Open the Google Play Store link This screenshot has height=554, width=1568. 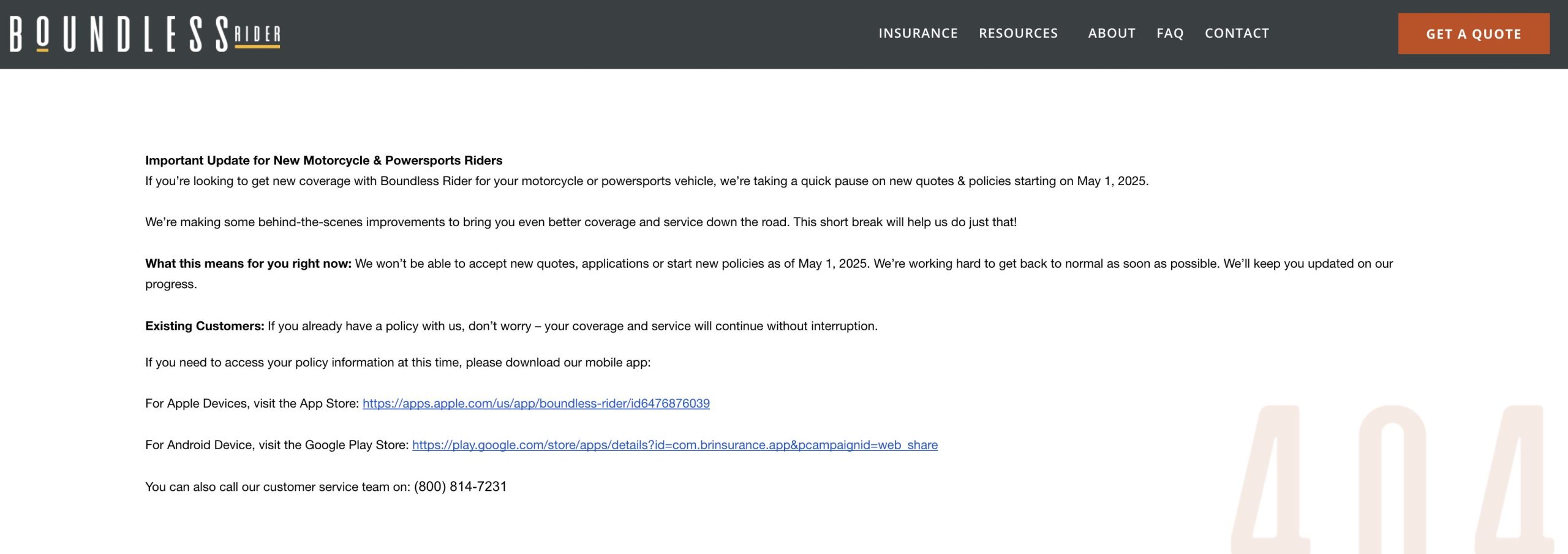pos(674,445)
